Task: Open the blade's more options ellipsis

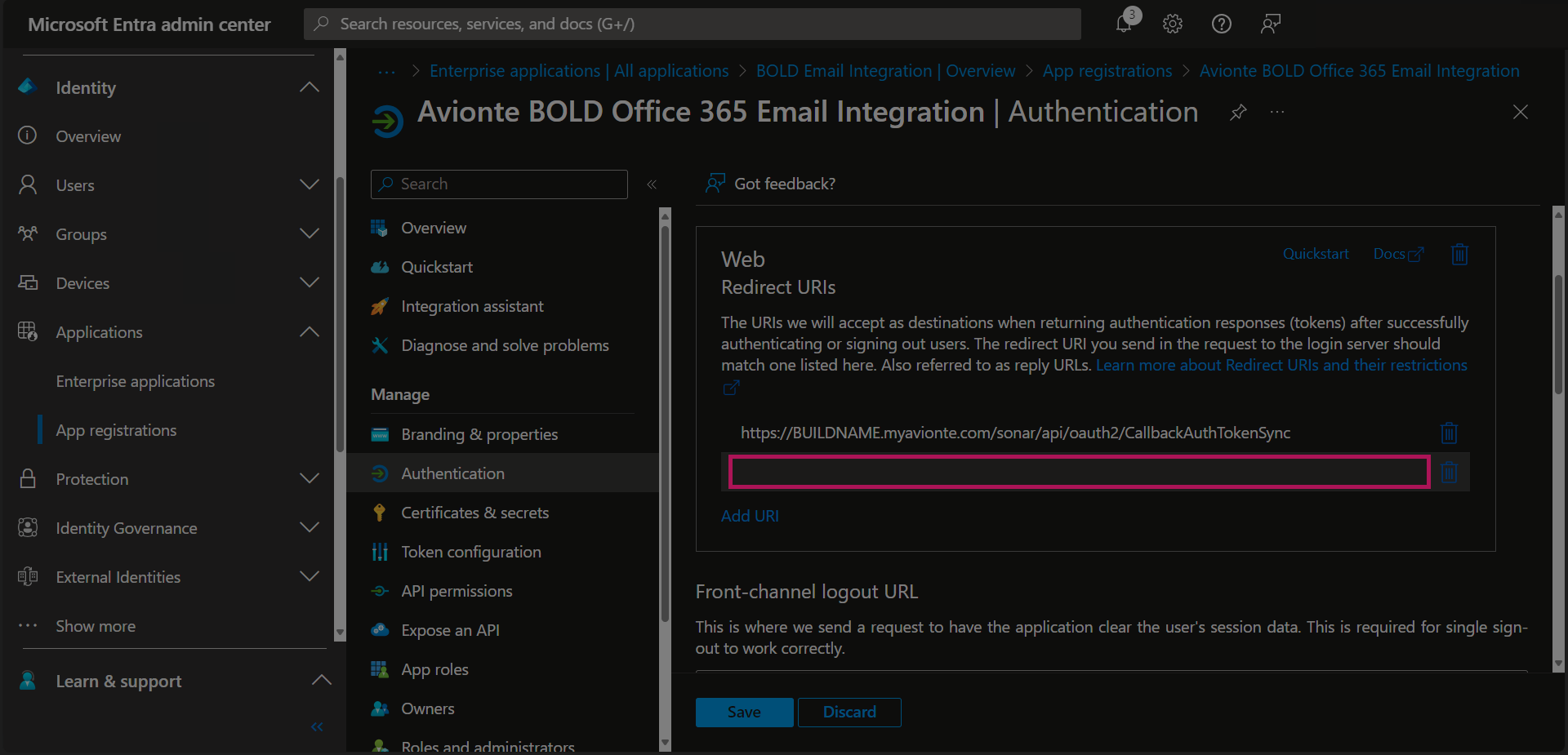Action: click(1277, 112)
